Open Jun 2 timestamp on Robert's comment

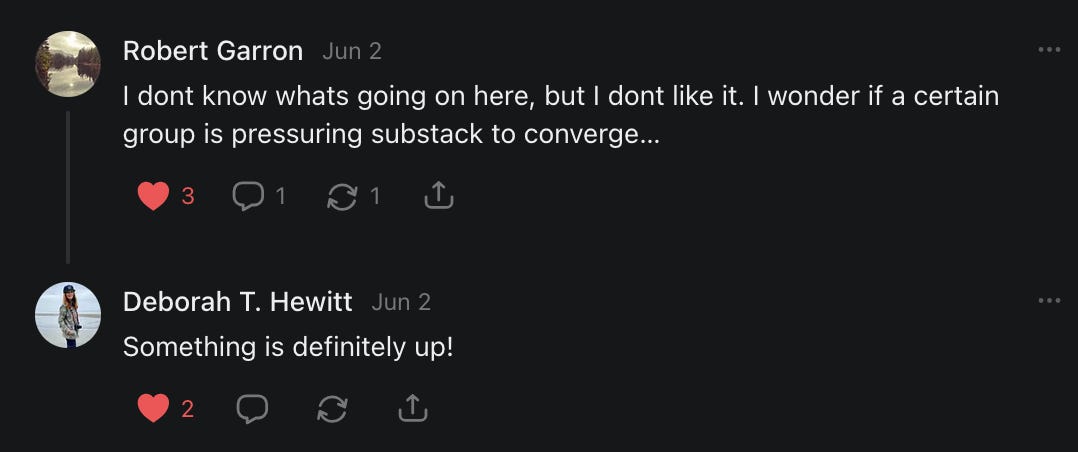(x=352, y=51)
